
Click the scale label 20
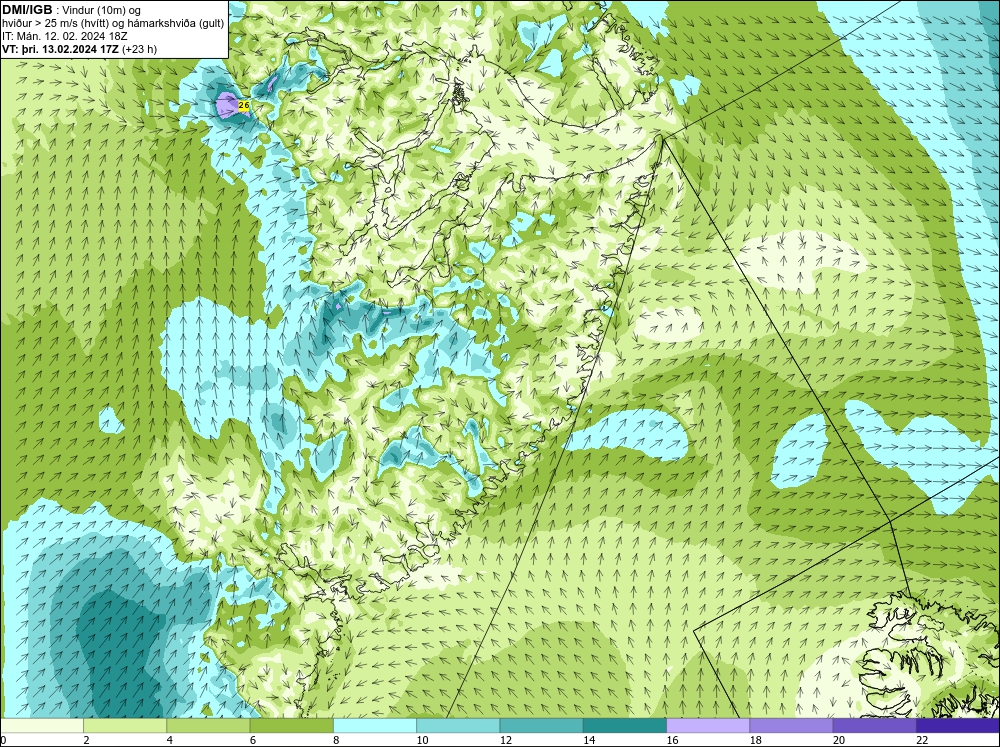coord(839,740)
